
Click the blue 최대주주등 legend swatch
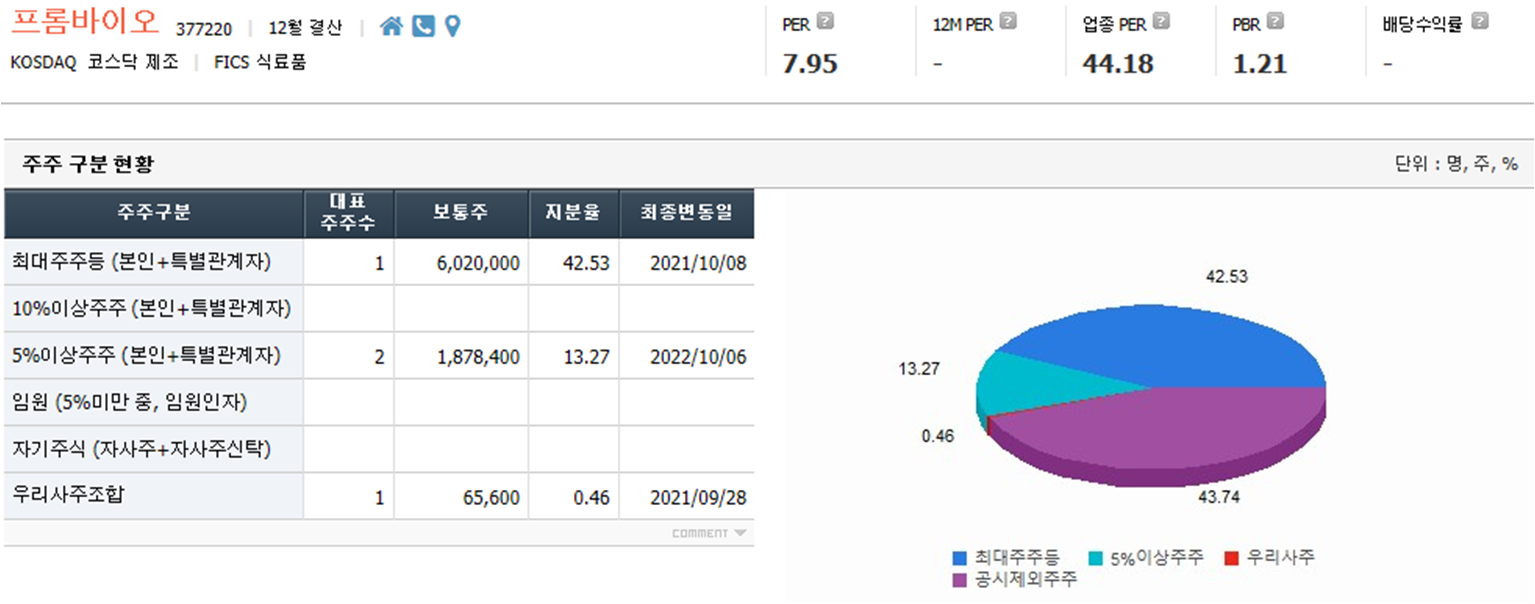click(x=961, y=558)
